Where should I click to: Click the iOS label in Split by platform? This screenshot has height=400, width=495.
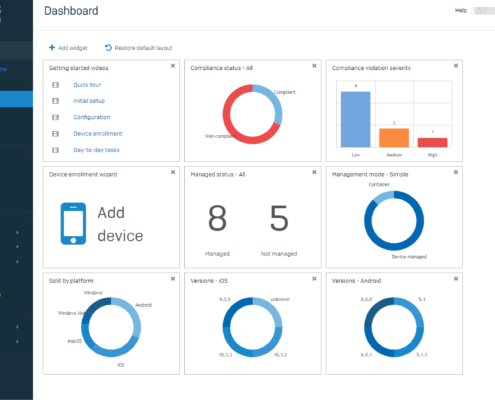pyautogui.click(x=121, y=365)
